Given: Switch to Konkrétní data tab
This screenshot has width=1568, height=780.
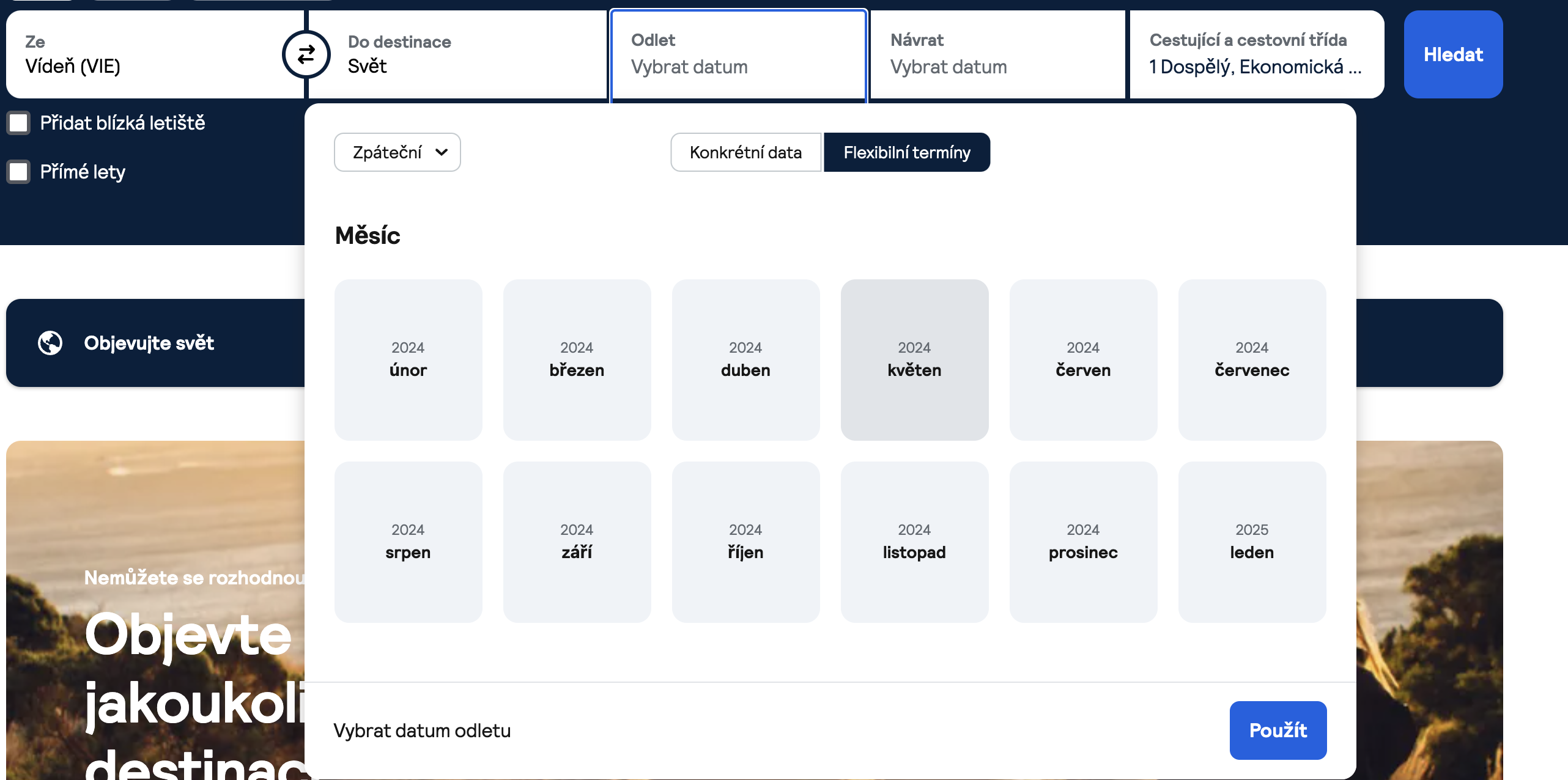Looking at the screenshot, I should [745, 152].
